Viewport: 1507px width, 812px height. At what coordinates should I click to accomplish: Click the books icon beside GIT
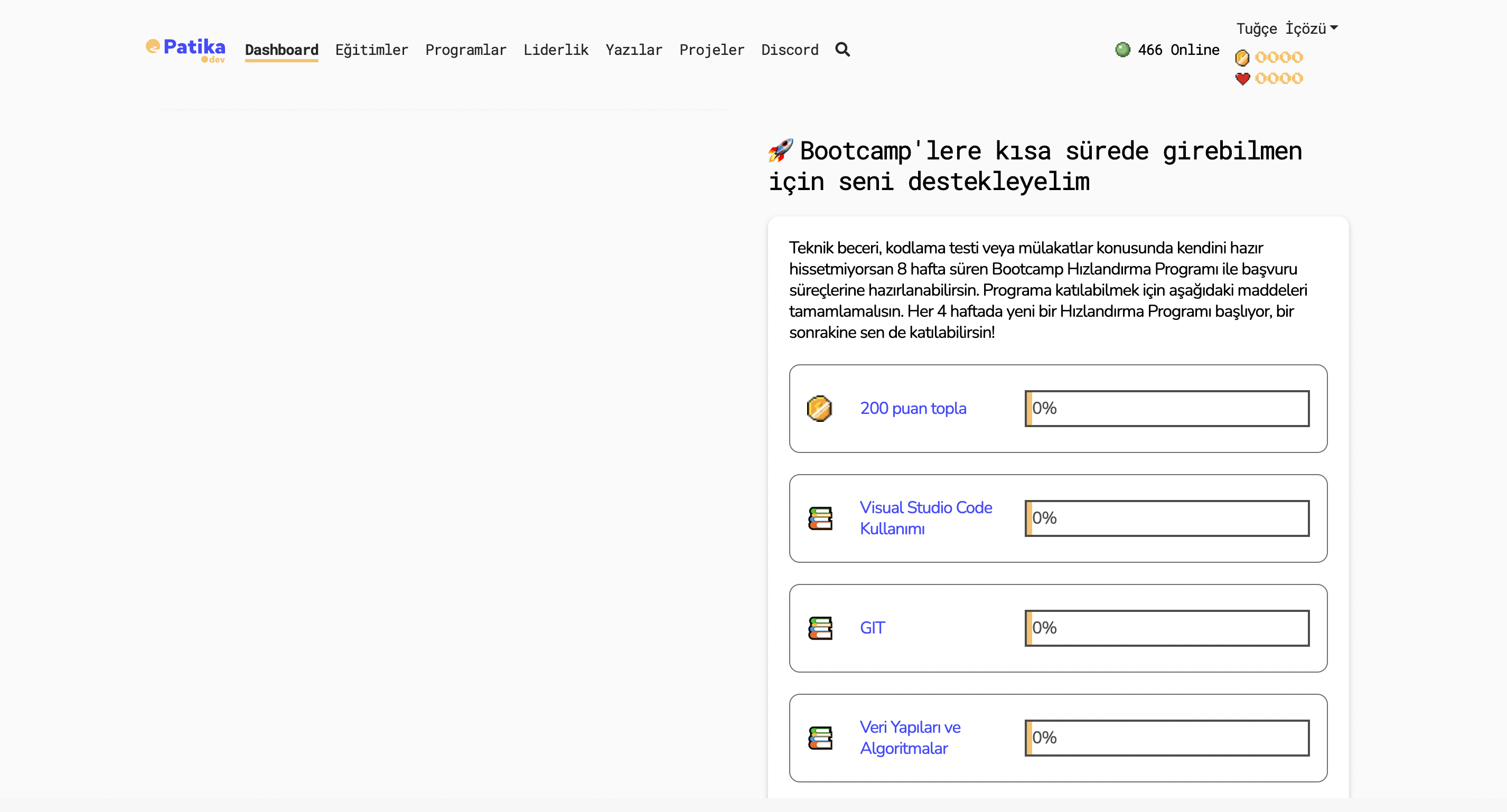click(x=820, y=628)
